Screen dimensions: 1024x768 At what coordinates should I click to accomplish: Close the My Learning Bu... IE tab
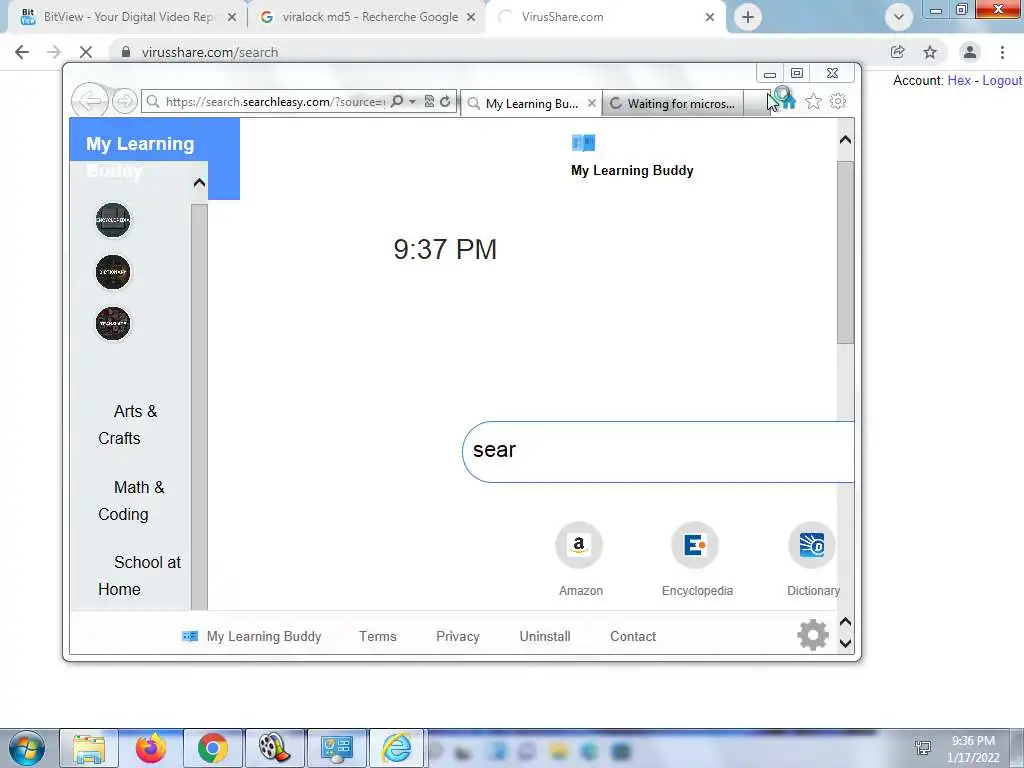592,103
